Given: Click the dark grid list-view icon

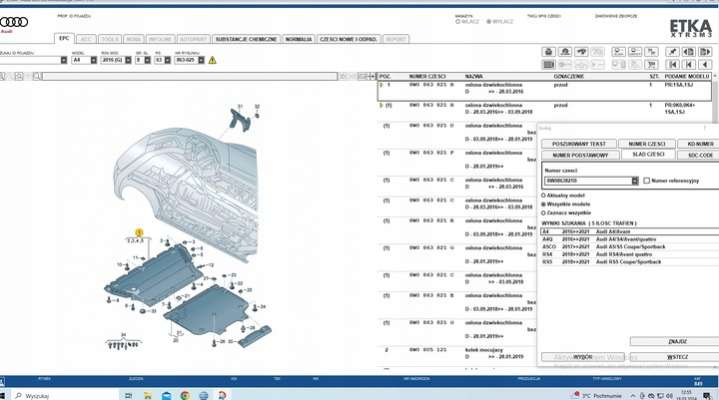Looking at the screenshot, I should (548, 65).
